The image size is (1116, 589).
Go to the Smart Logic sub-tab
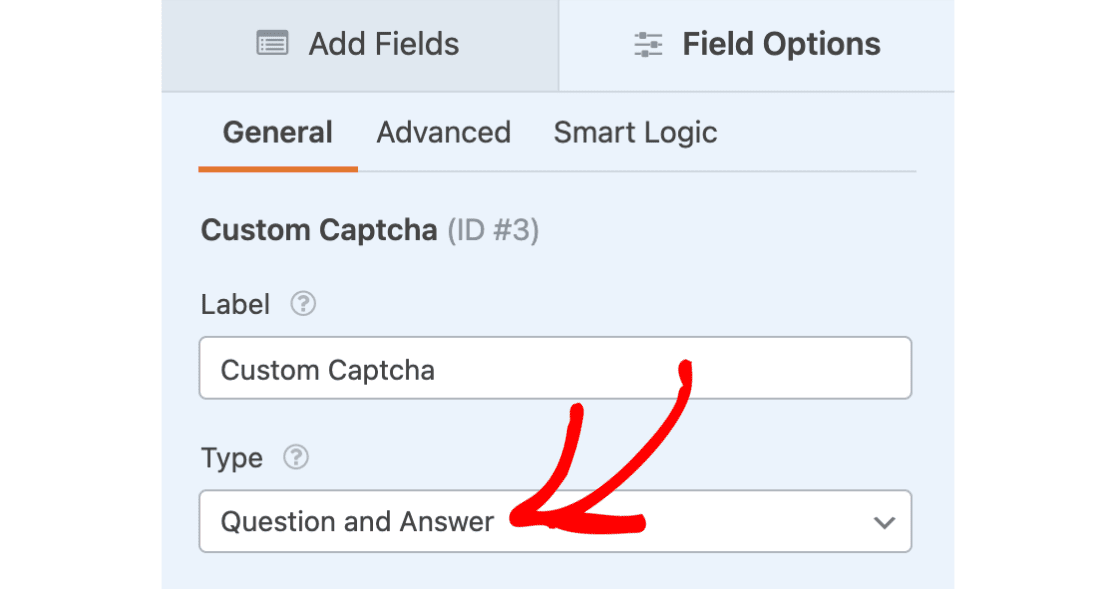point(635,133)
